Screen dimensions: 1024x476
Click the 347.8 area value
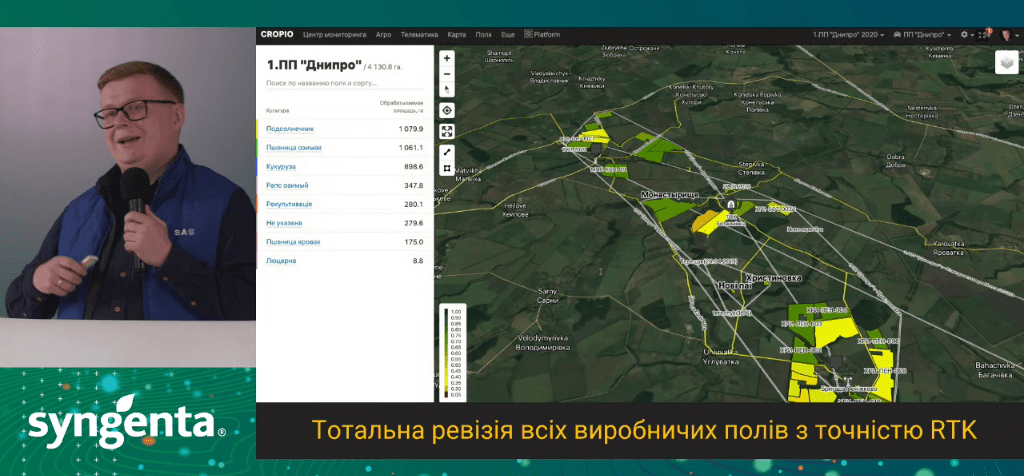(x=414, y=185)
